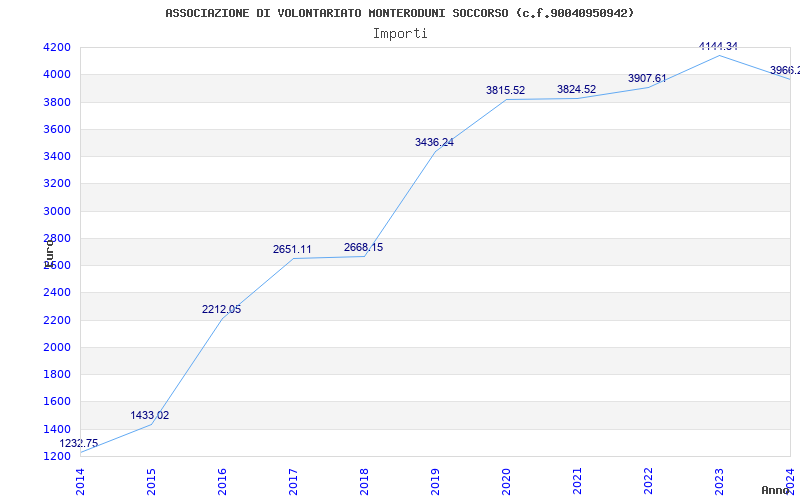The image size is (800, 500).
Task: Click the 3000 y-axis value
Action: click(57, 211)
